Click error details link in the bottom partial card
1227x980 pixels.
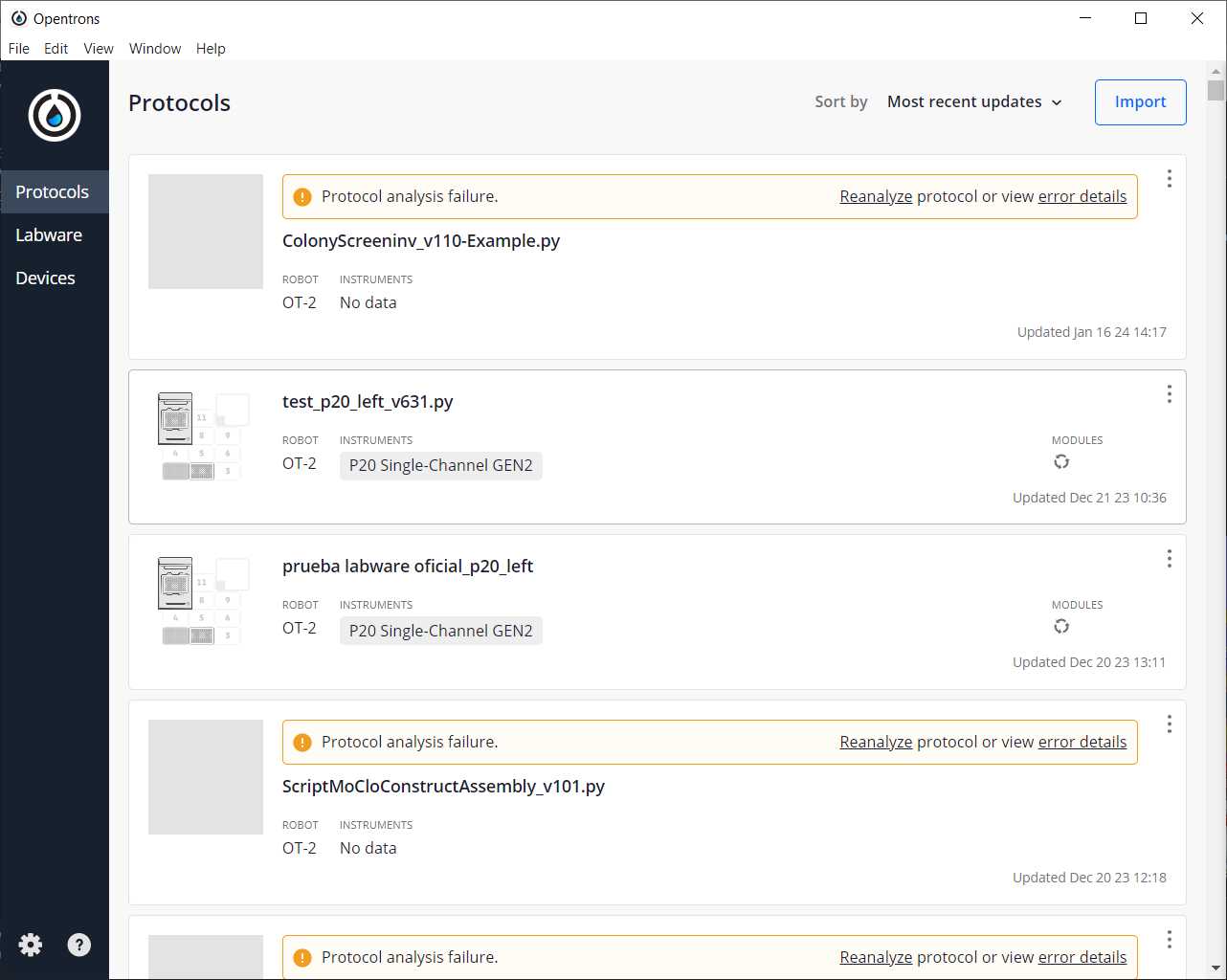point(1082,957)
